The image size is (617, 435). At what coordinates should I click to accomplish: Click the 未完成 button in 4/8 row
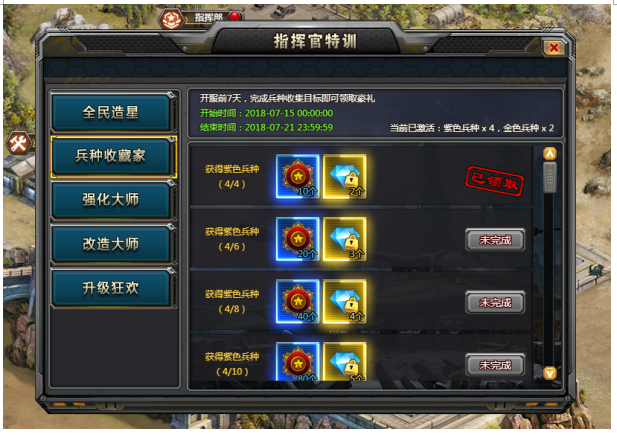[495, 302]
